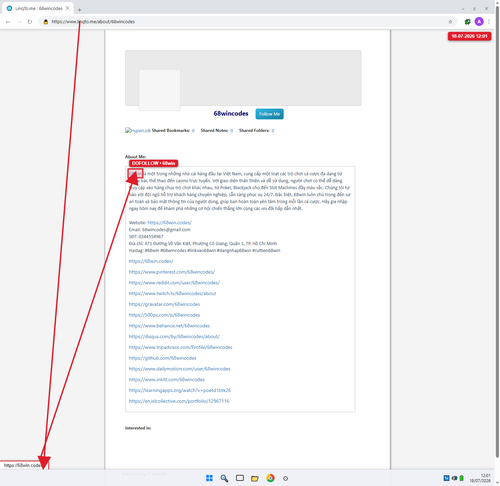The image size is (500, 486).
Task: Open the learningapps.org watch link
Action: click(180, 390)
